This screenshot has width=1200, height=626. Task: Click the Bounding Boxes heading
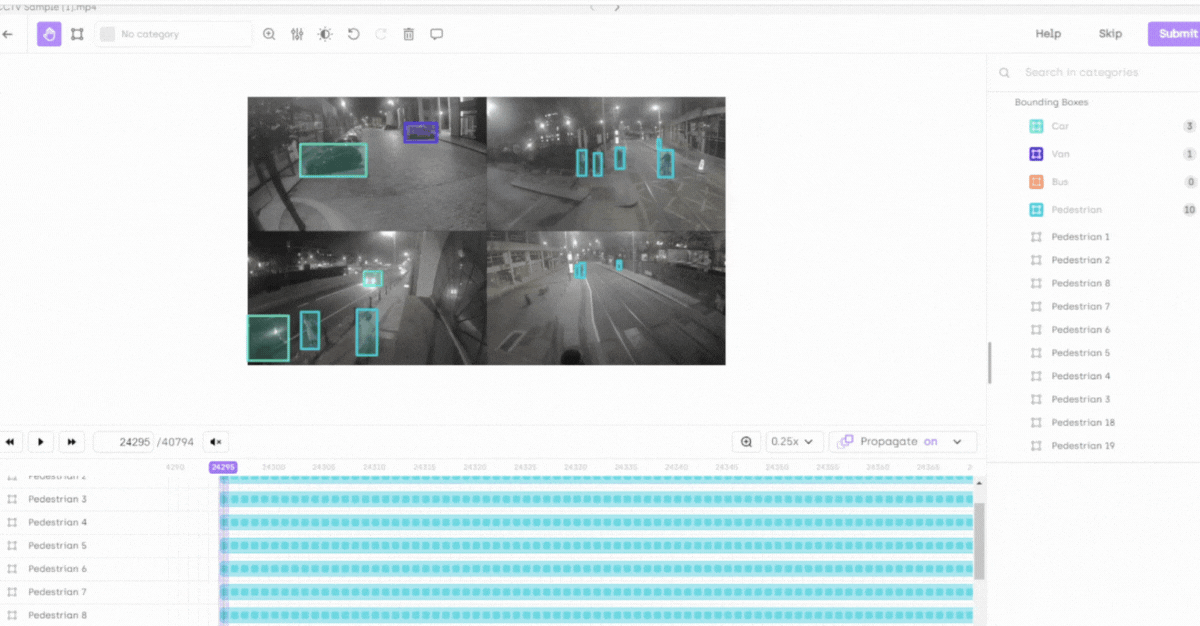1051,102
